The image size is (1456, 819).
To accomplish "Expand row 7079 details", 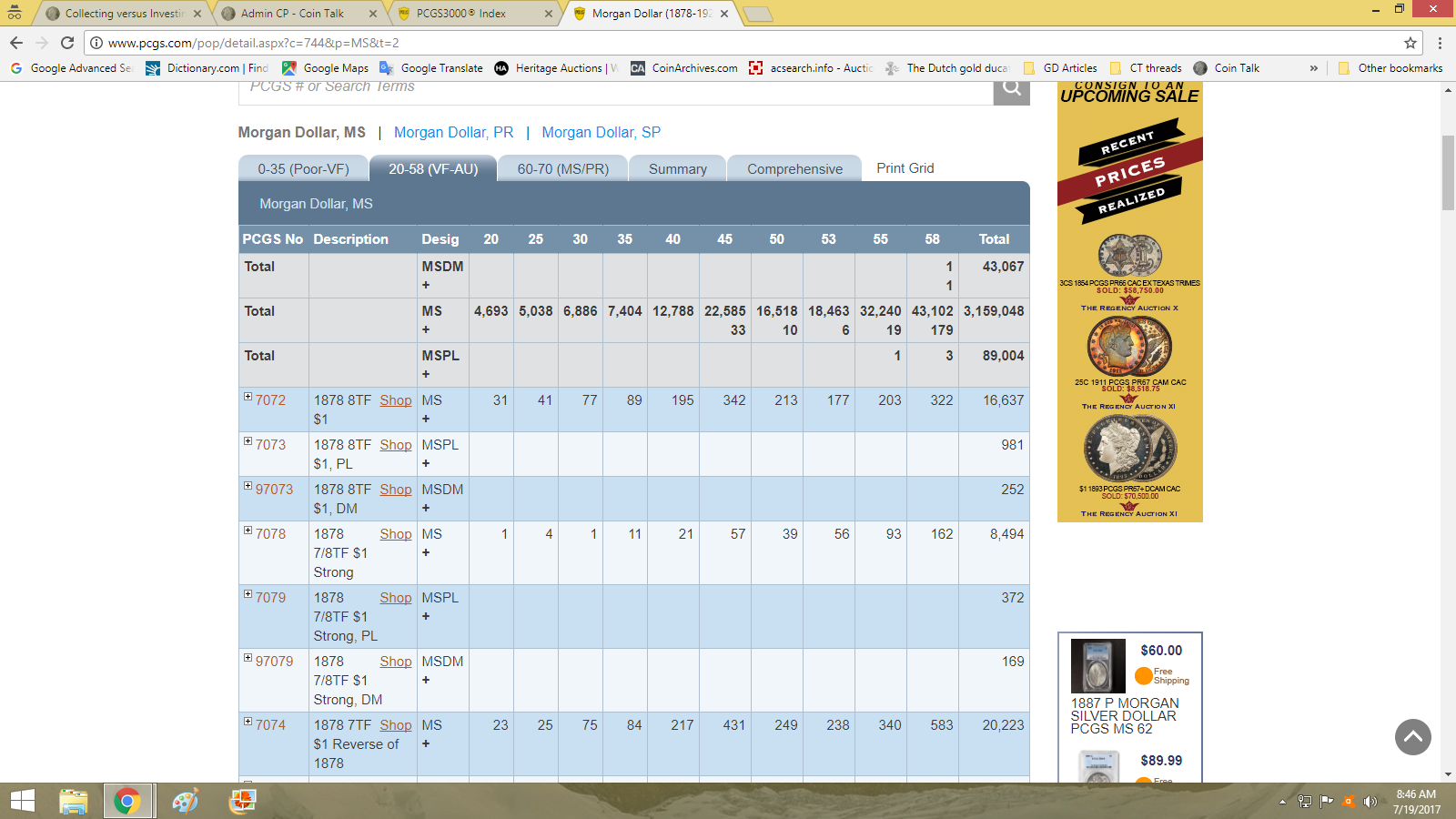I will pos(248,594).
